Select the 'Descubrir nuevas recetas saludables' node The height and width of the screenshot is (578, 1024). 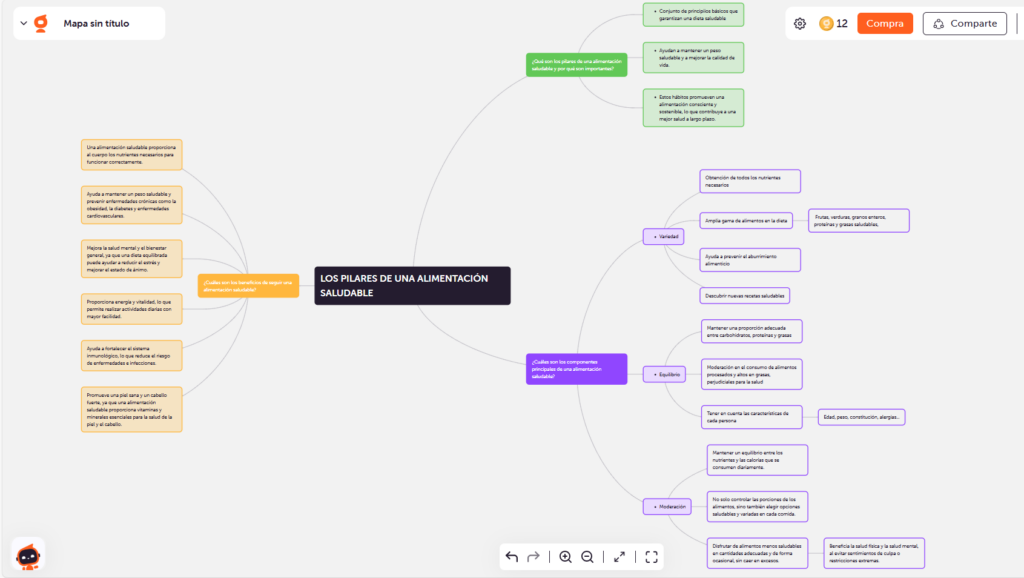tap(745, 295)
